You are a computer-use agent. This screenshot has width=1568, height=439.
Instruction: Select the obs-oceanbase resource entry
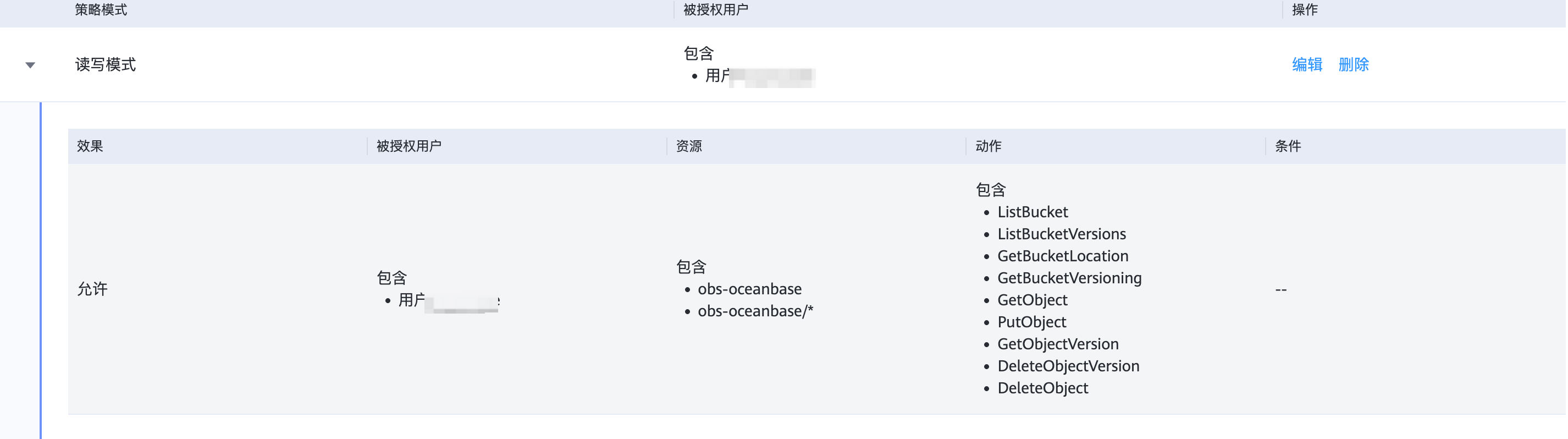(x=749, y=289)
